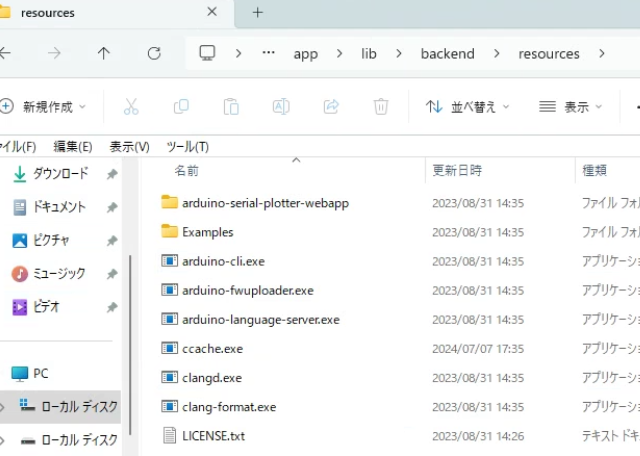Navigate forward with the arrow button
The height and width of the screenshot is (456, 640).
click(54, 53)
